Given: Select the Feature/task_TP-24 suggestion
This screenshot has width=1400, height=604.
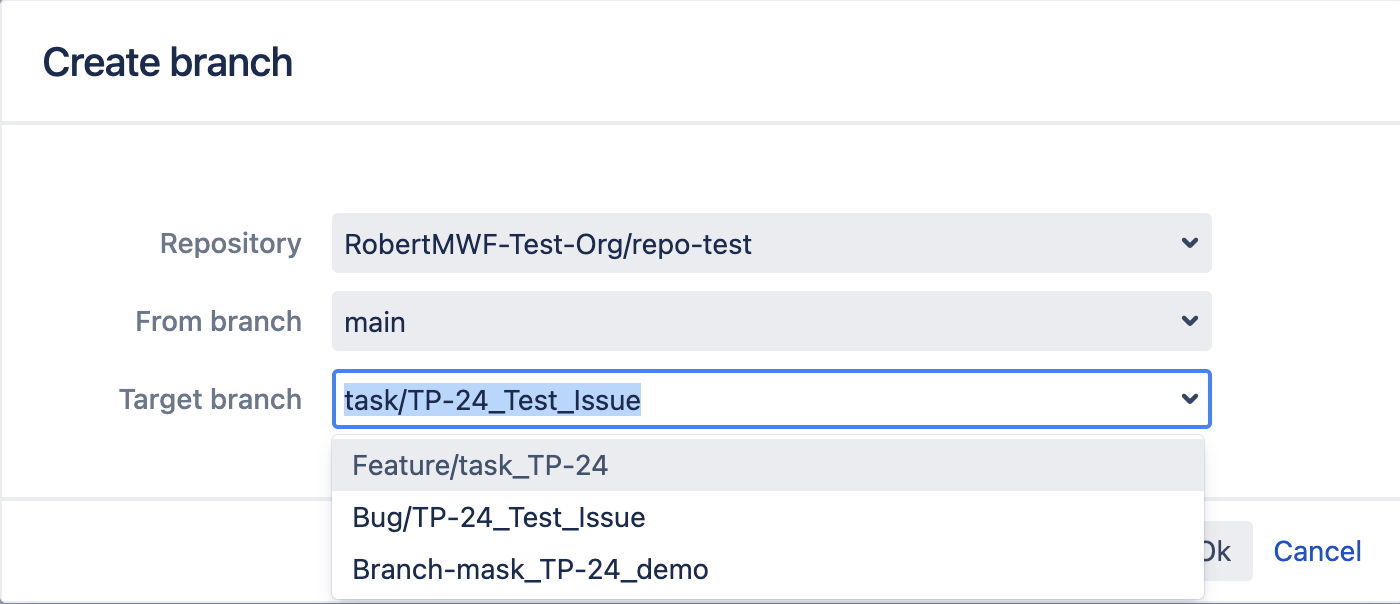Looking at the screenshot, I should coord(480,465).
